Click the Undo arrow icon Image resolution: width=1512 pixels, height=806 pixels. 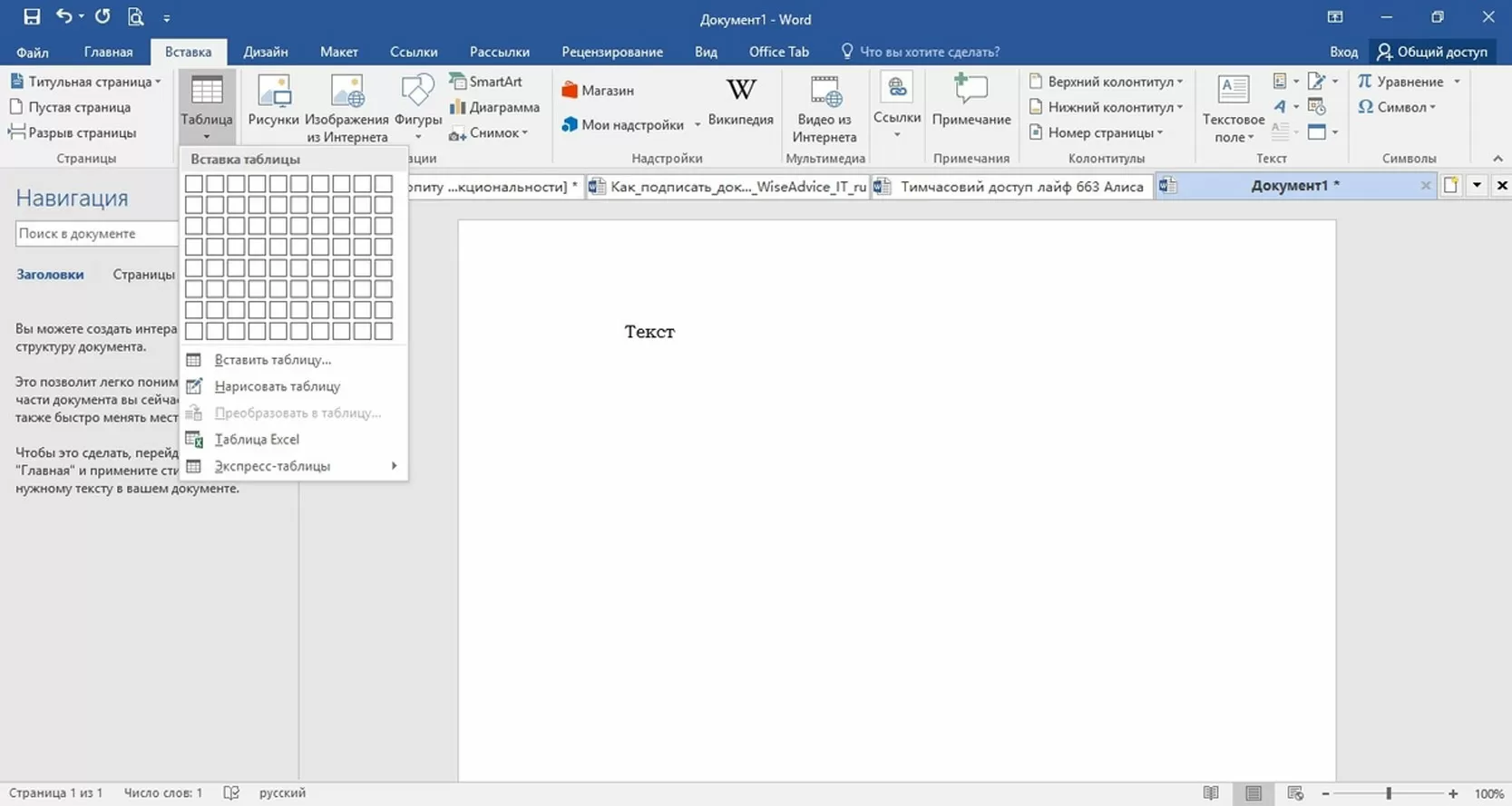[x=63, y=16]
